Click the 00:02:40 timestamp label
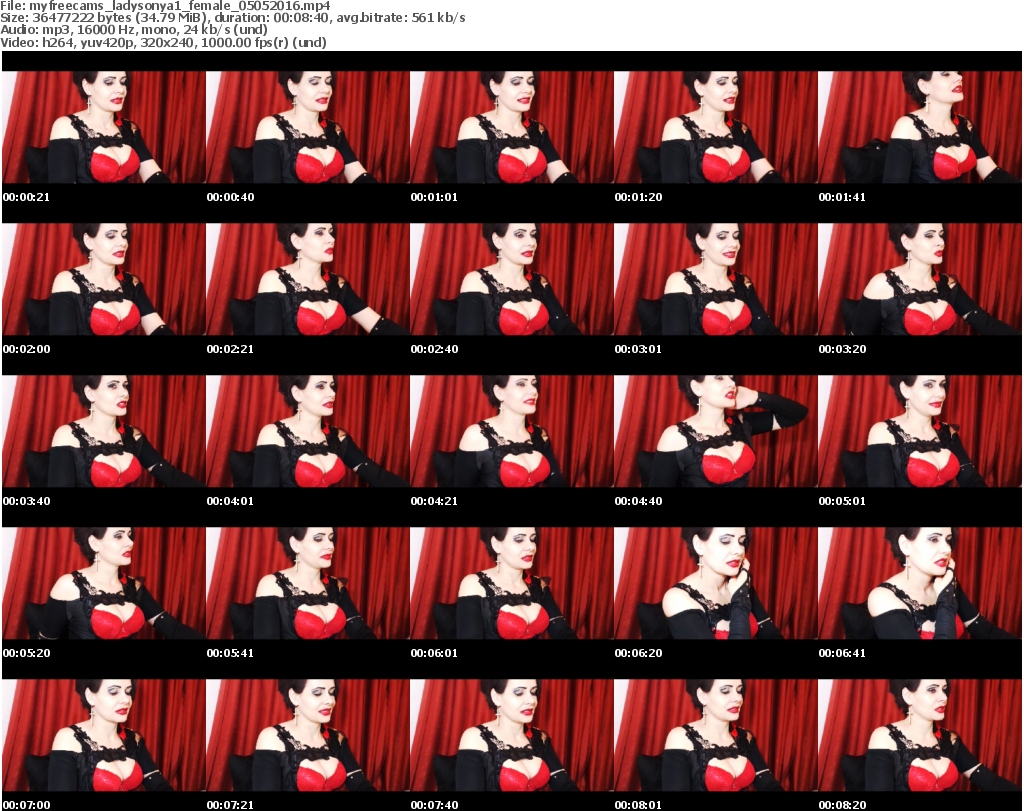1024x811 pixels. tap(434, 349)
